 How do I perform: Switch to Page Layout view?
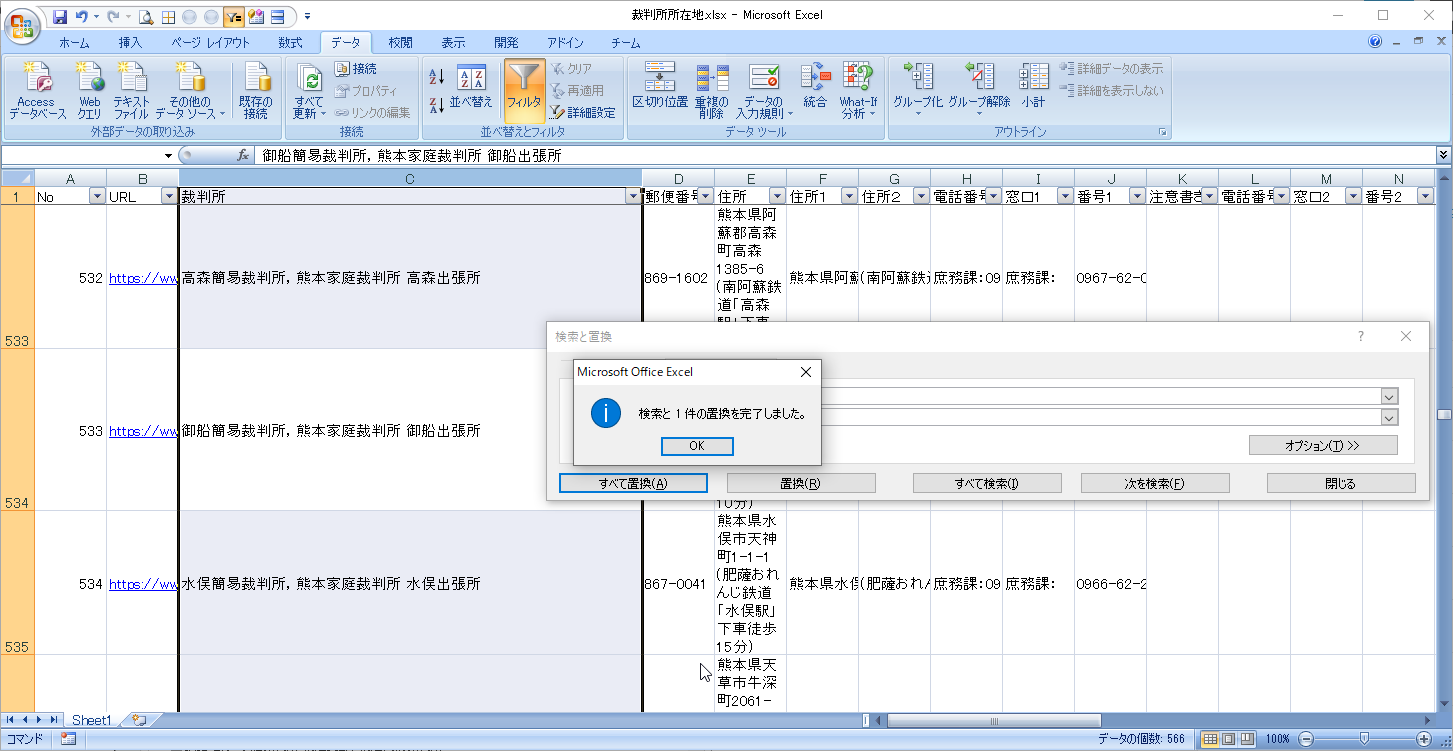pyautogui.click(x=1229, y=739)
